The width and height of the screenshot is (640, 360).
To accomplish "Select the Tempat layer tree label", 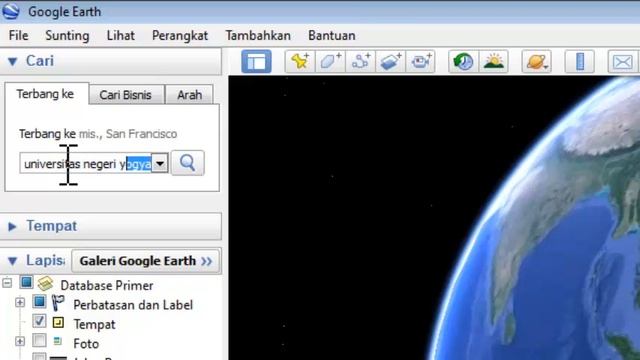I will tap(94, 324).
